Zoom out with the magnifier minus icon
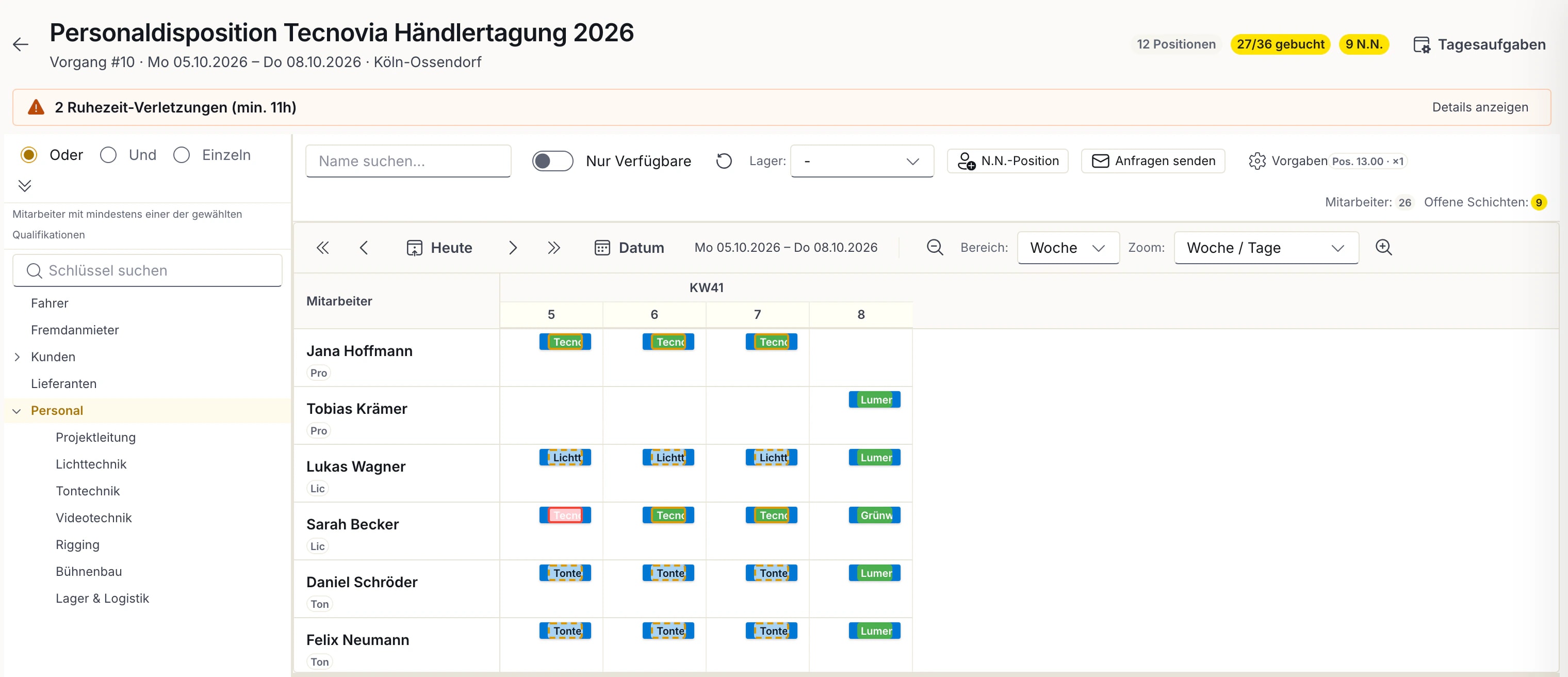Screen dimensions: 1568x677 (x=935, y=247)
